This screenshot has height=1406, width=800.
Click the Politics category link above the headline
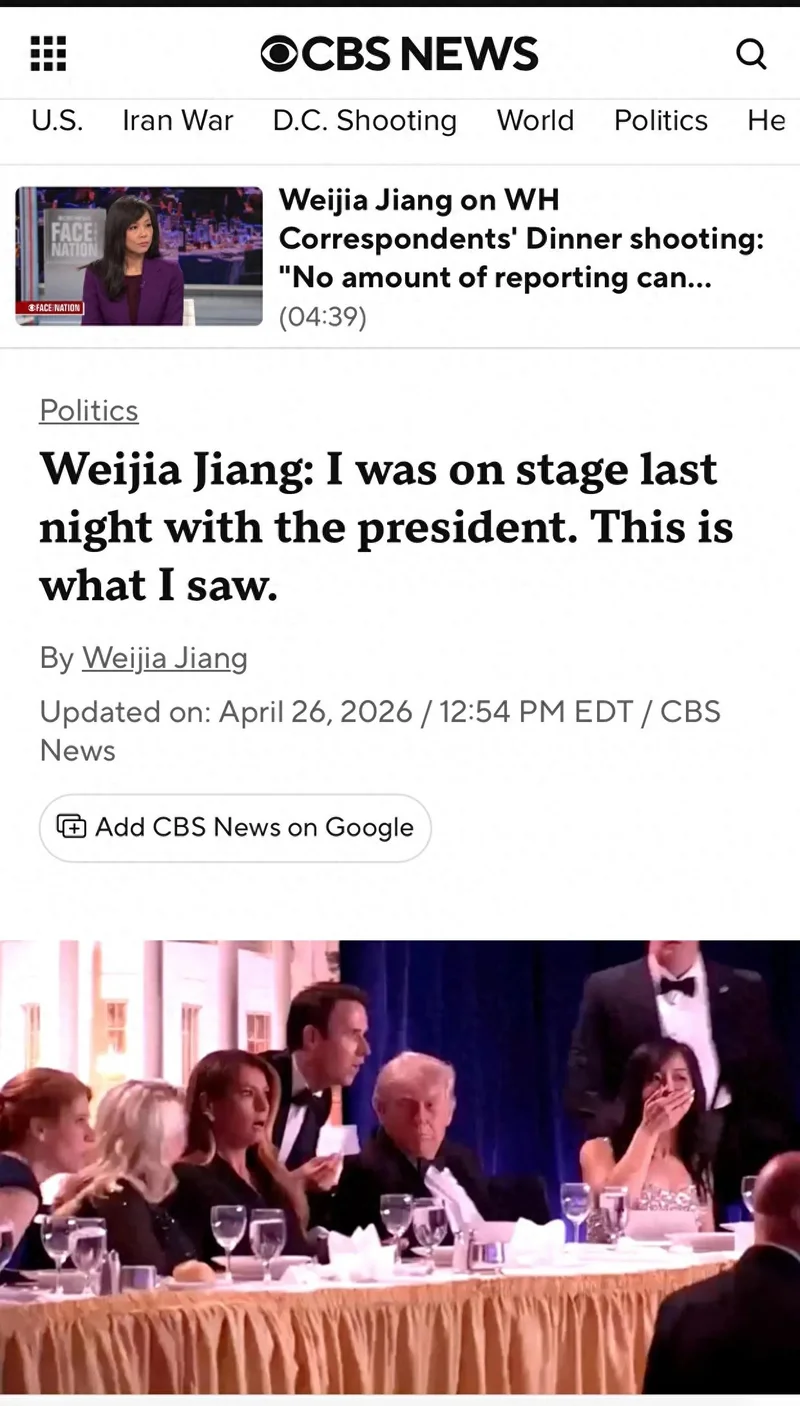point(89,411)
